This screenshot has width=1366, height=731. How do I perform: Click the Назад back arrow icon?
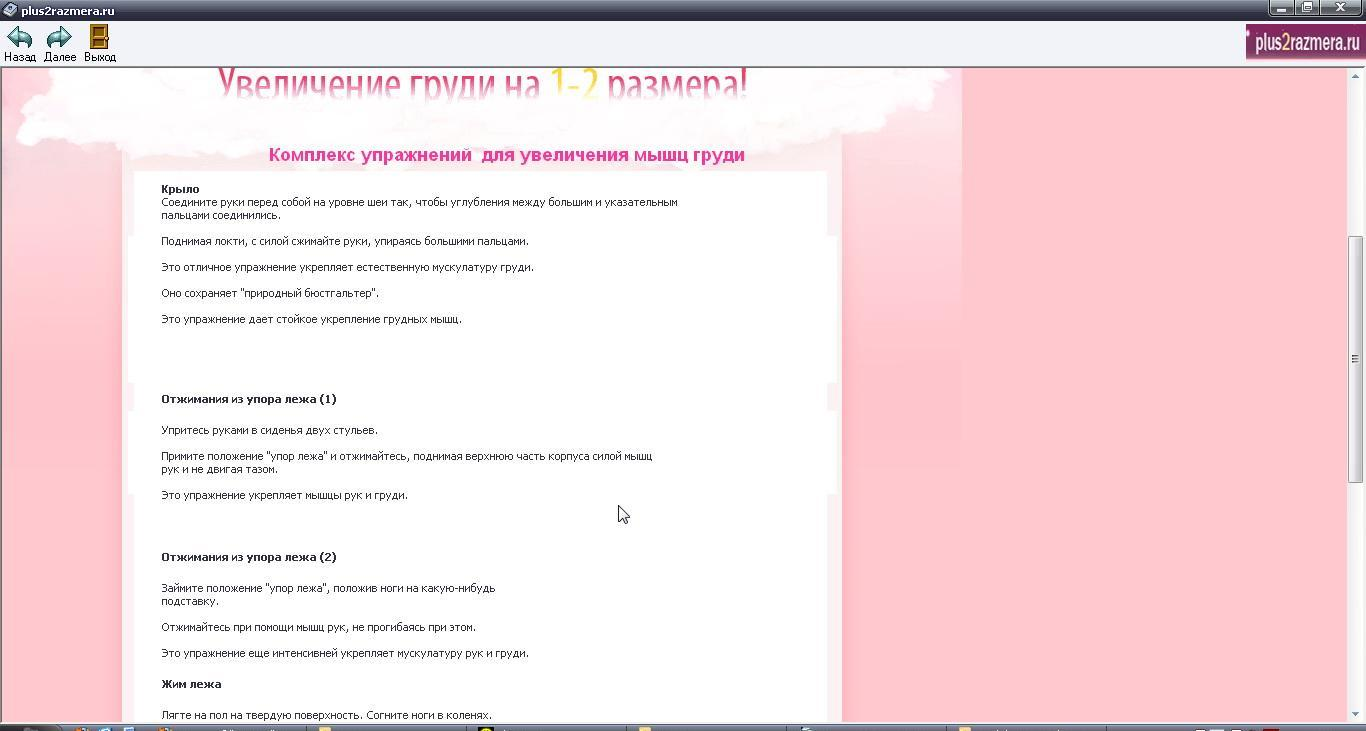click(19, 38)
